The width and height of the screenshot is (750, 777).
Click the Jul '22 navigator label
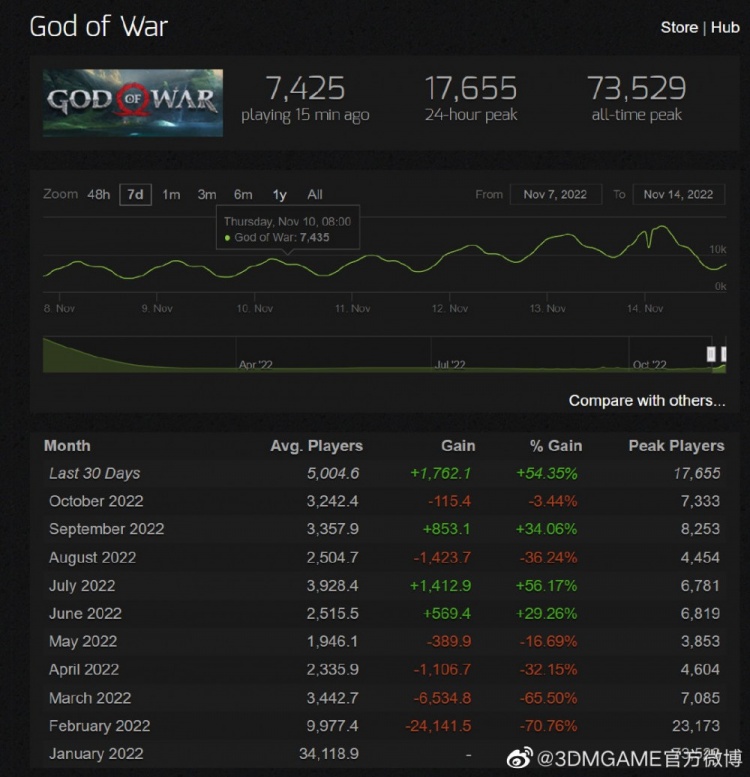450,365
